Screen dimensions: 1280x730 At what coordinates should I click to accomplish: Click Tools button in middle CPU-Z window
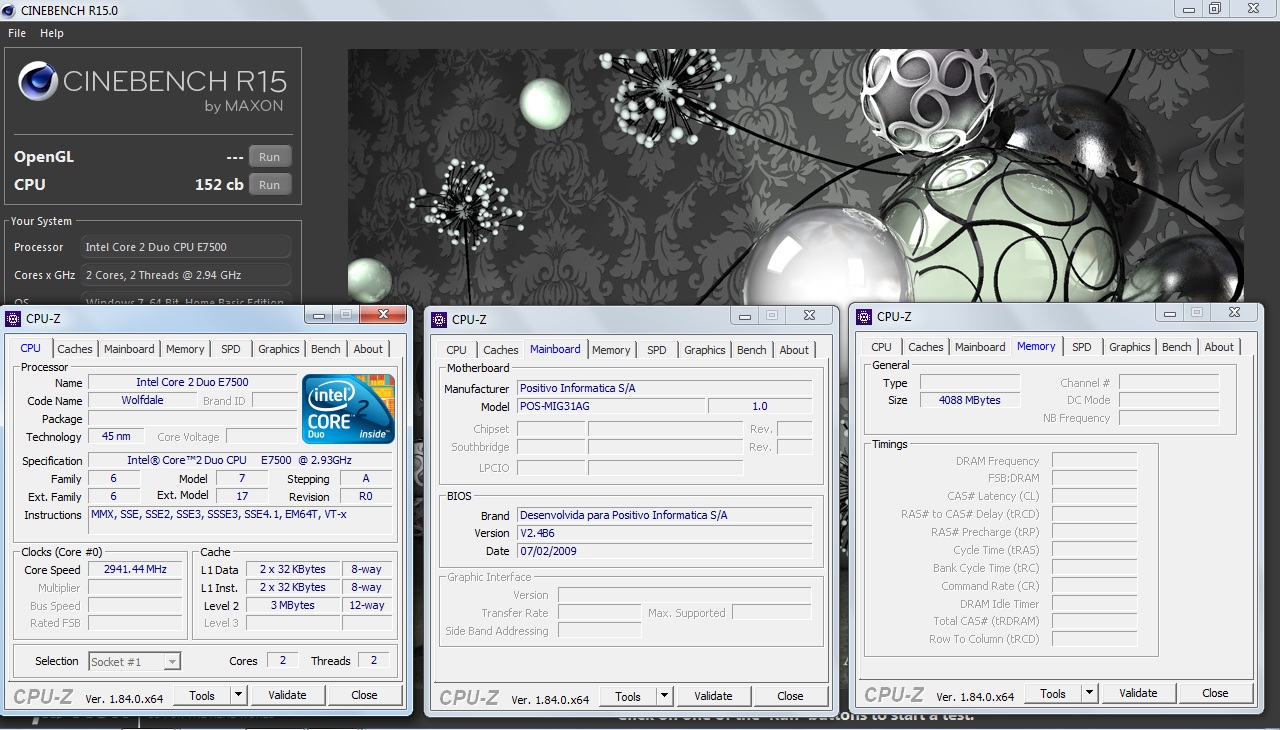[x=628, y=696]
